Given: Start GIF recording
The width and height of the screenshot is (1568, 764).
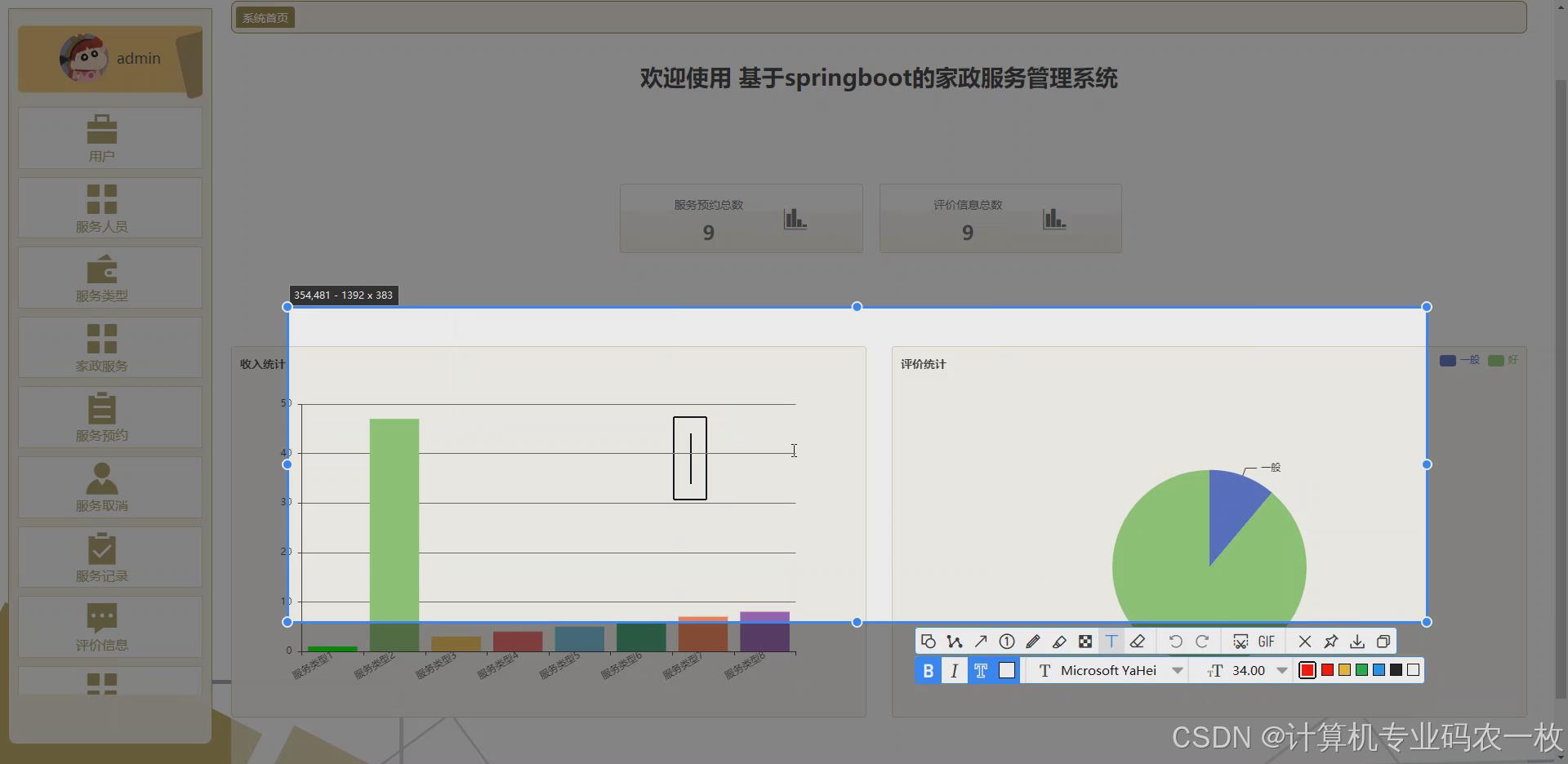Looking at the screenshot, I should pos(1267,642).
